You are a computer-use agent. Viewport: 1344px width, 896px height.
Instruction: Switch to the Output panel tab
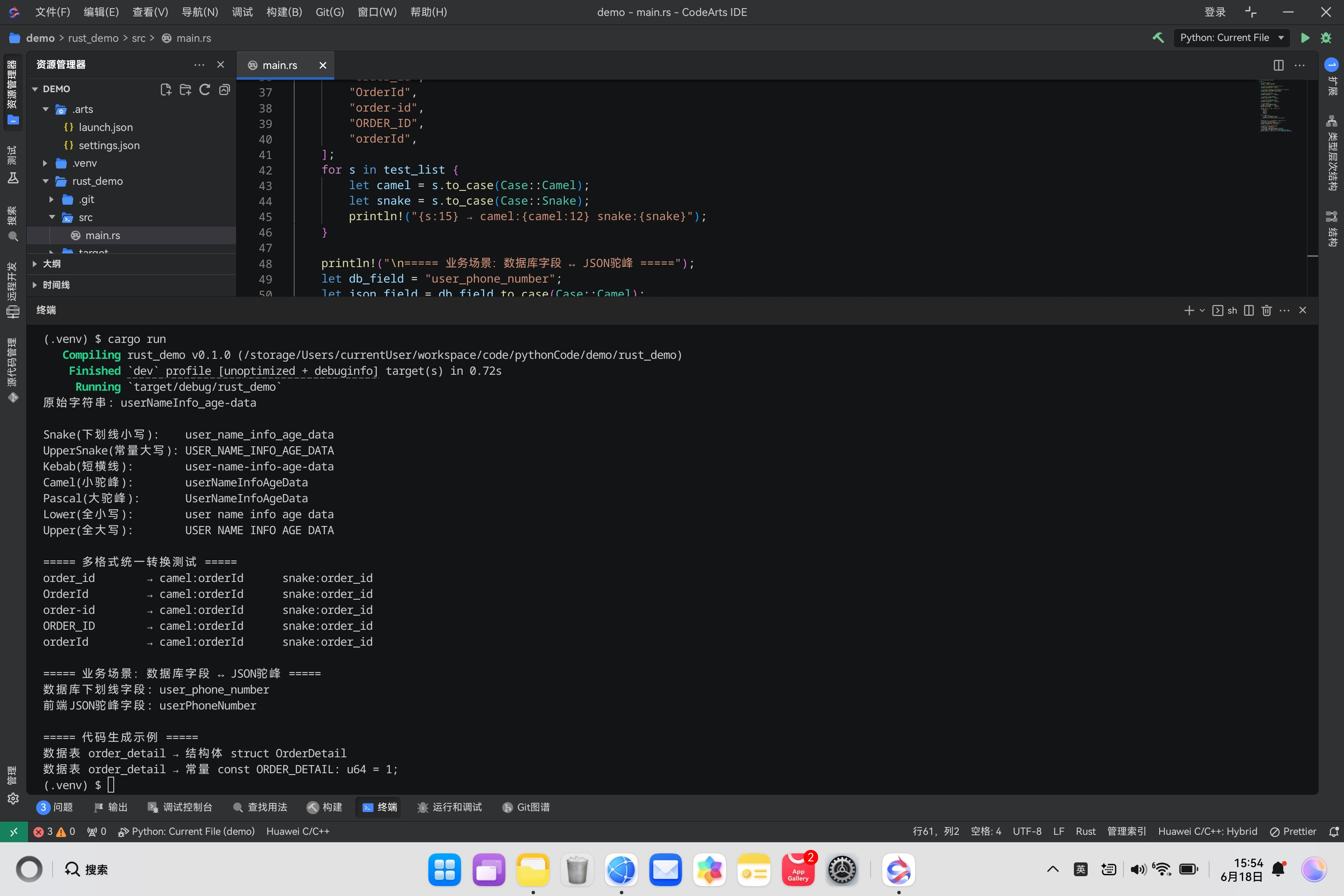click(111, 807)
